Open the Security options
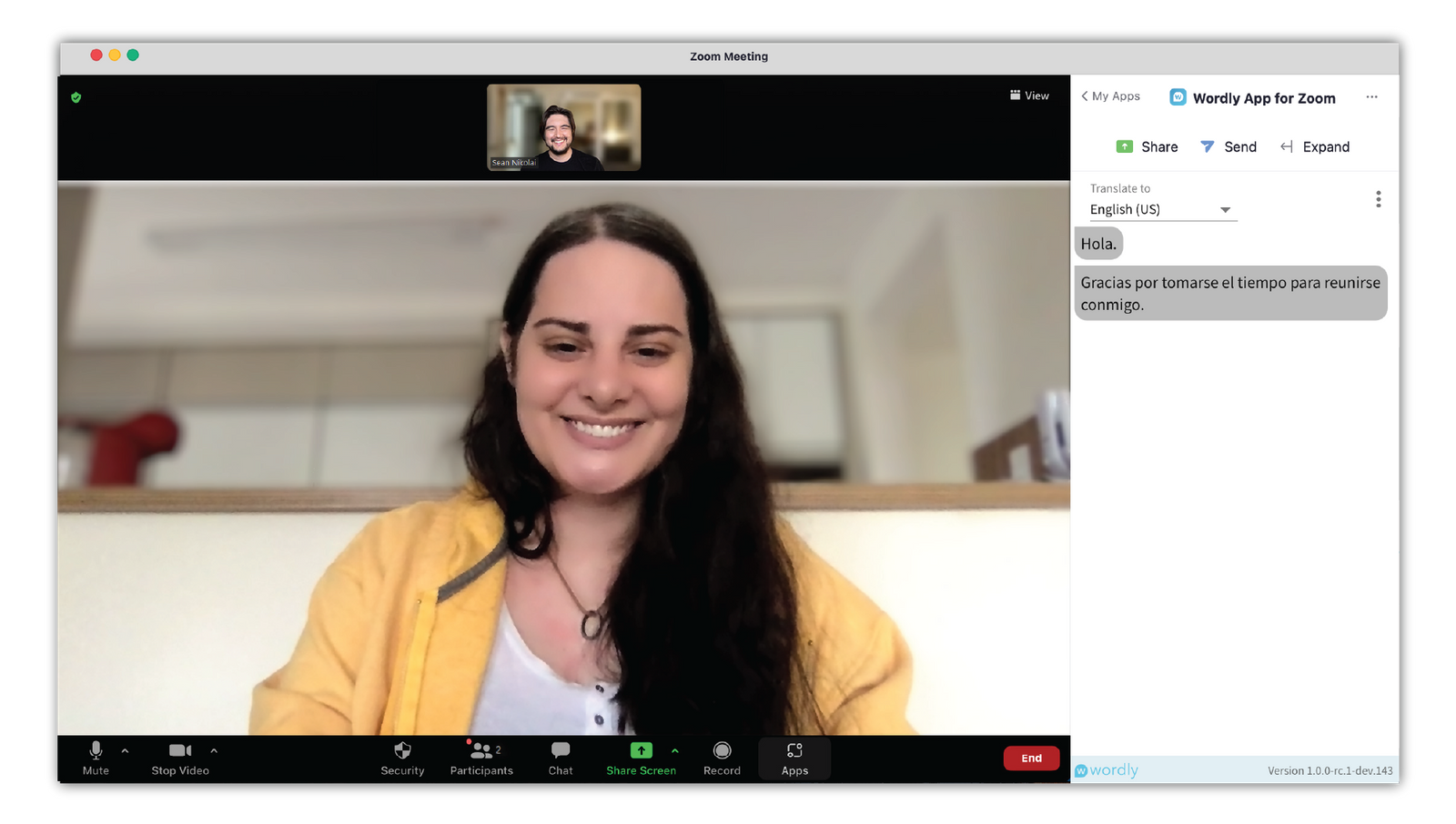 coord(402,758)
